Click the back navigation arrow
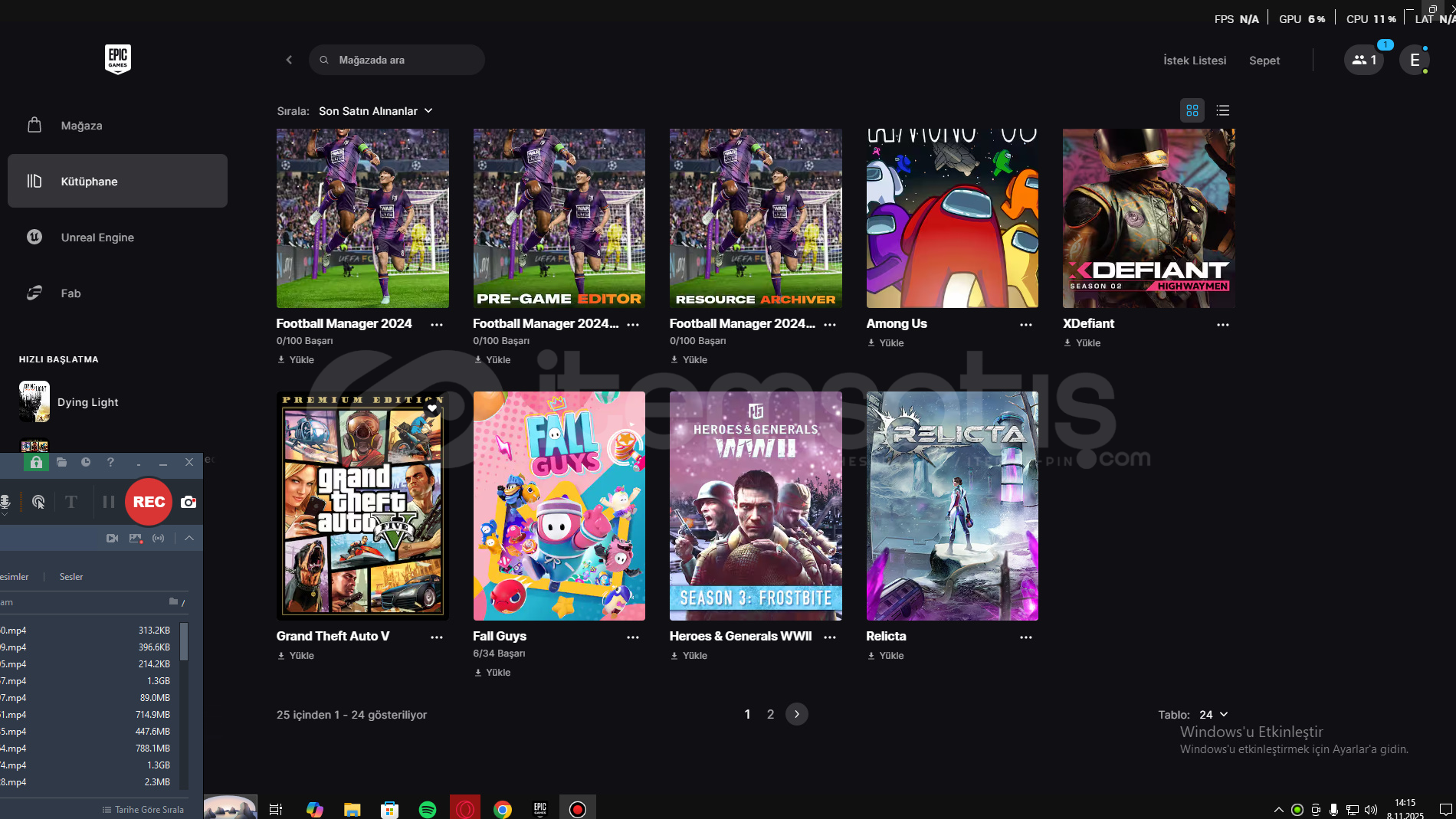Viewport: 1456px width, 819px height. click(x=289, y=60)
